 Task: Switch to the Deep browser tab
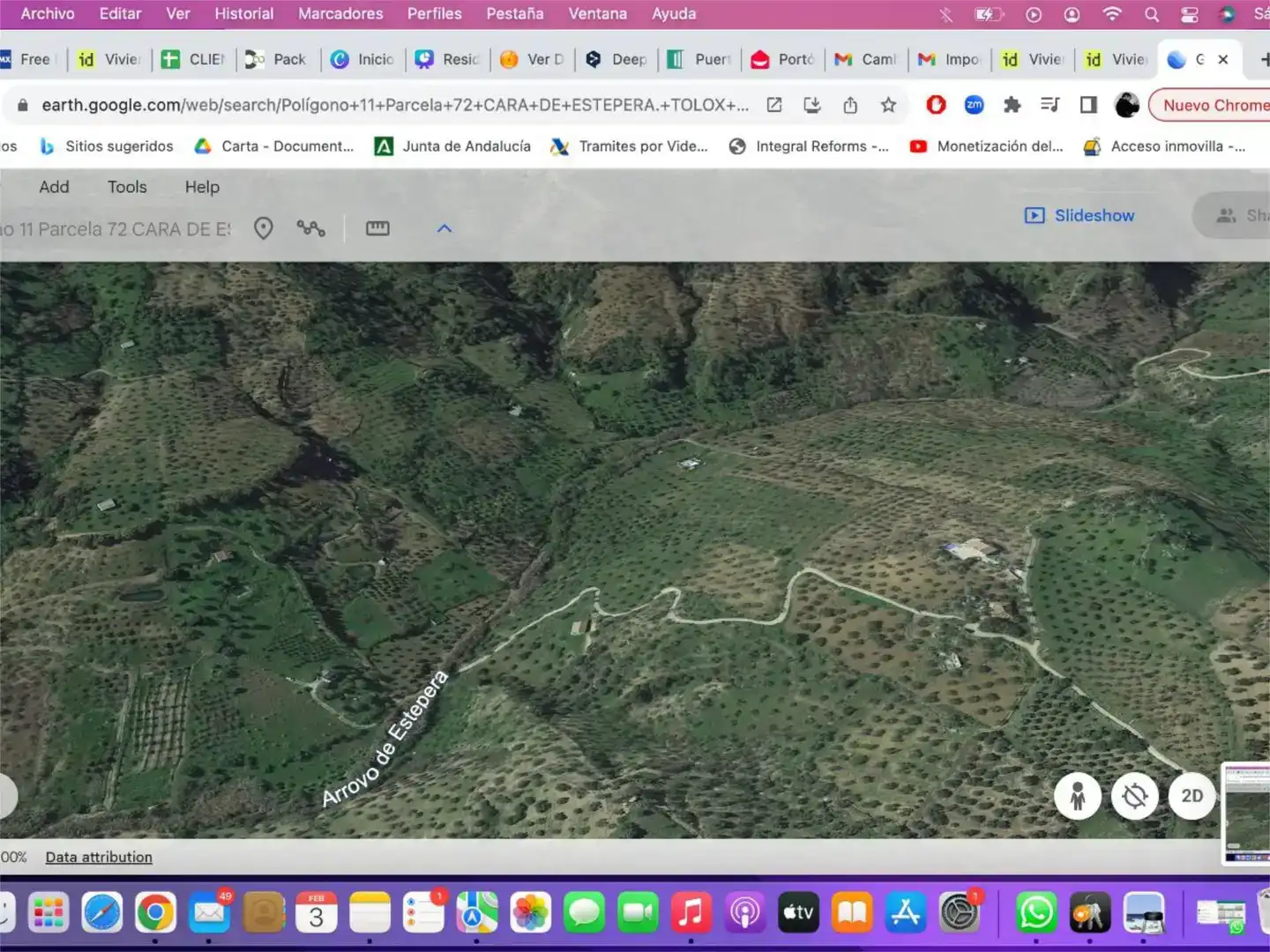[618, 59]
